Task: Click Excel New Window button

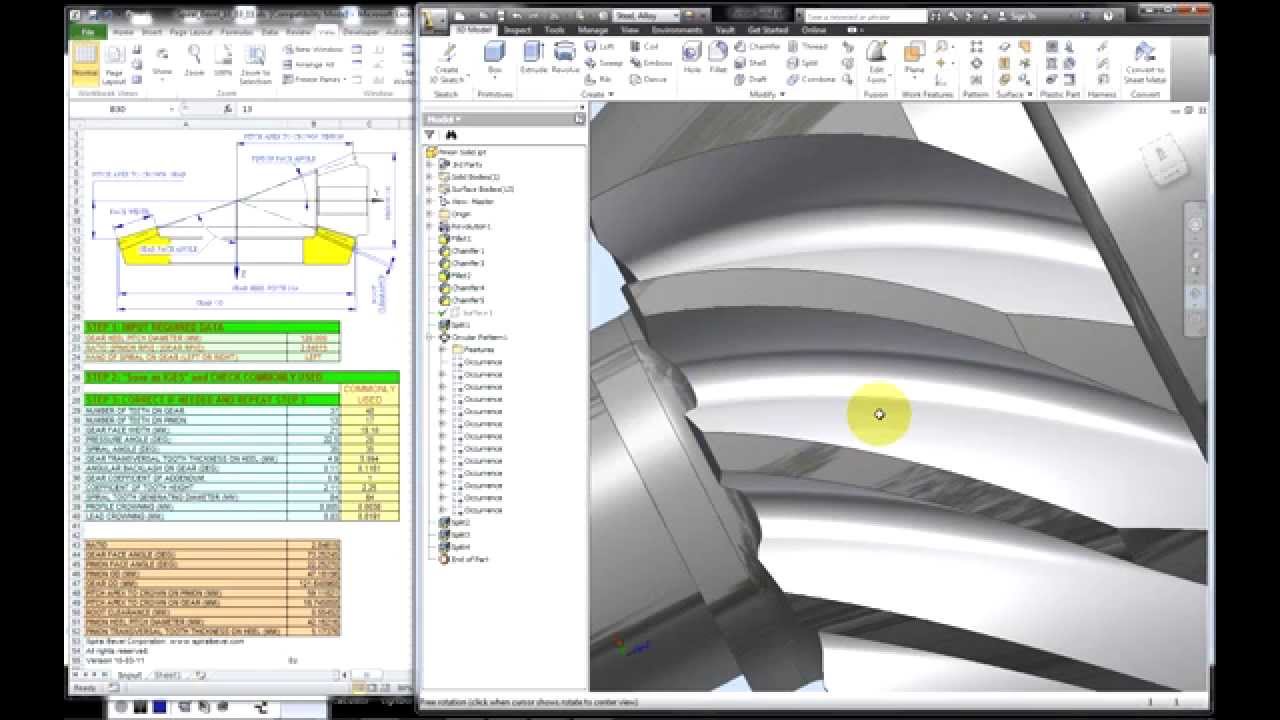Action: click(312, 49)
